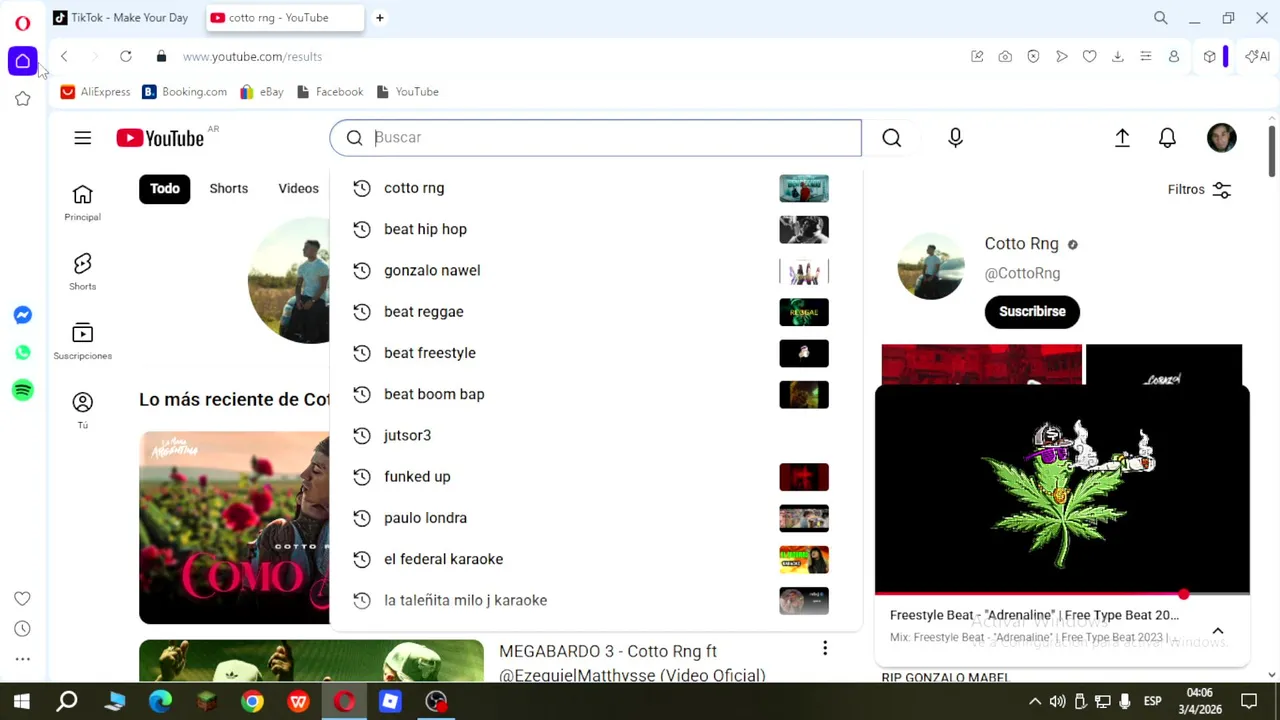The image size is (1280, 720).
Task: Open the Opera AI button
Action: tap(1257, 56)
